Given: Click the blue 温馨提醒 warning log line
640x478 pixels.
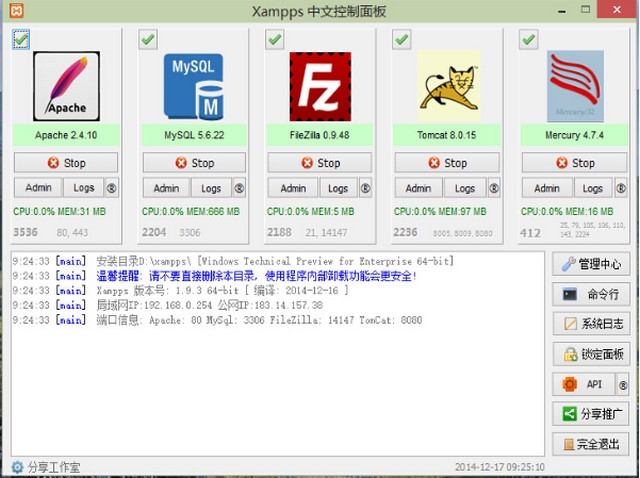Looking at the screenshot, I should click(x=214, y=276).
